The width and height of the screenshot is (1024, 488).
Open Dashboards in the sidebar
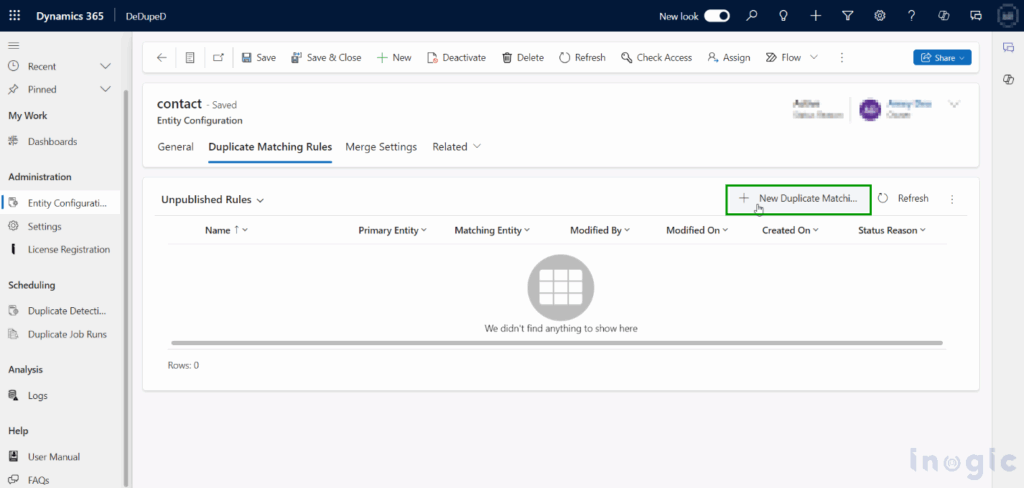click(52, 141)
